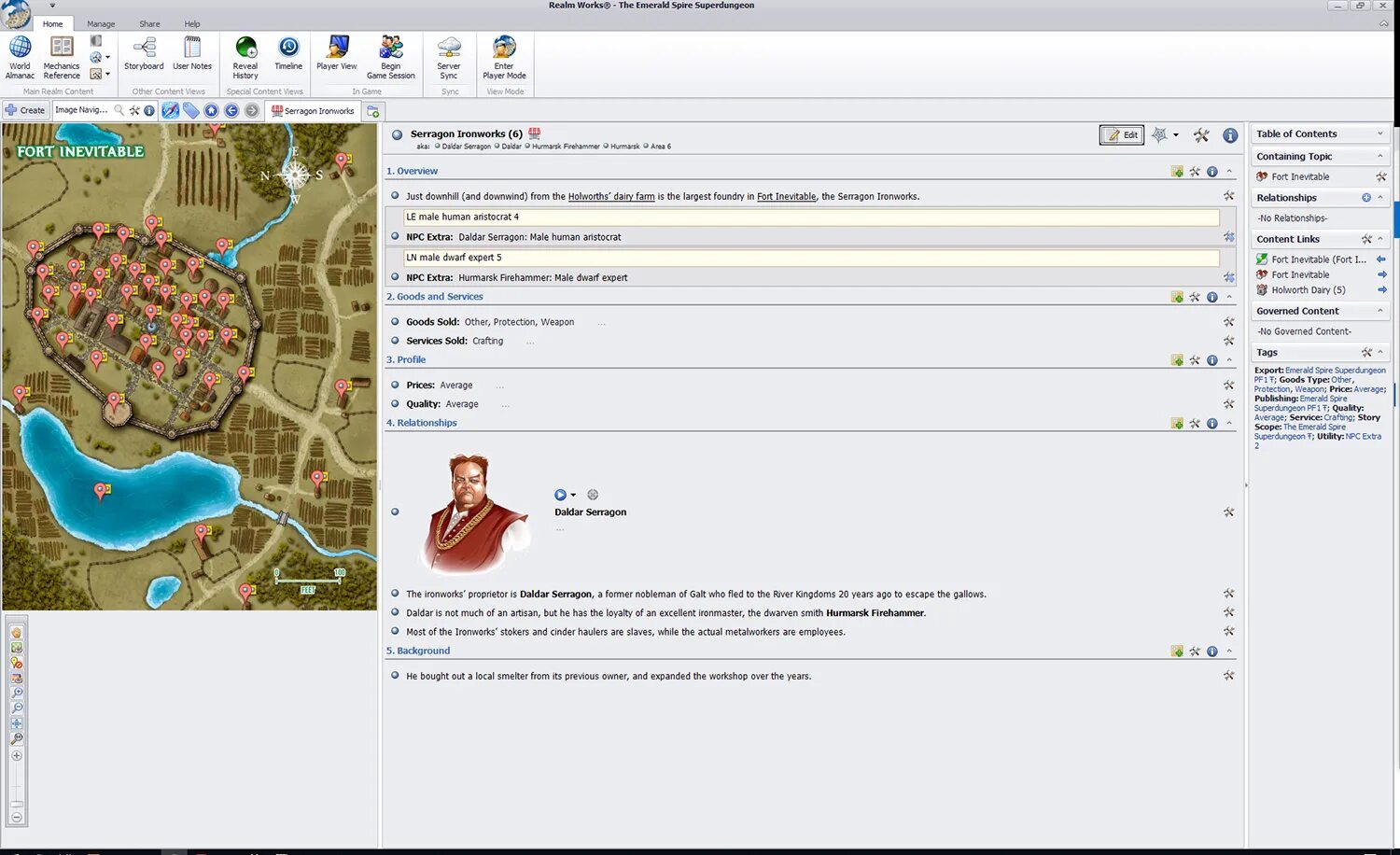Toggle reveal circle for Services Sold
This screenshot has height=855, width=1400.
pyautogui.click(x=395, y=341)
